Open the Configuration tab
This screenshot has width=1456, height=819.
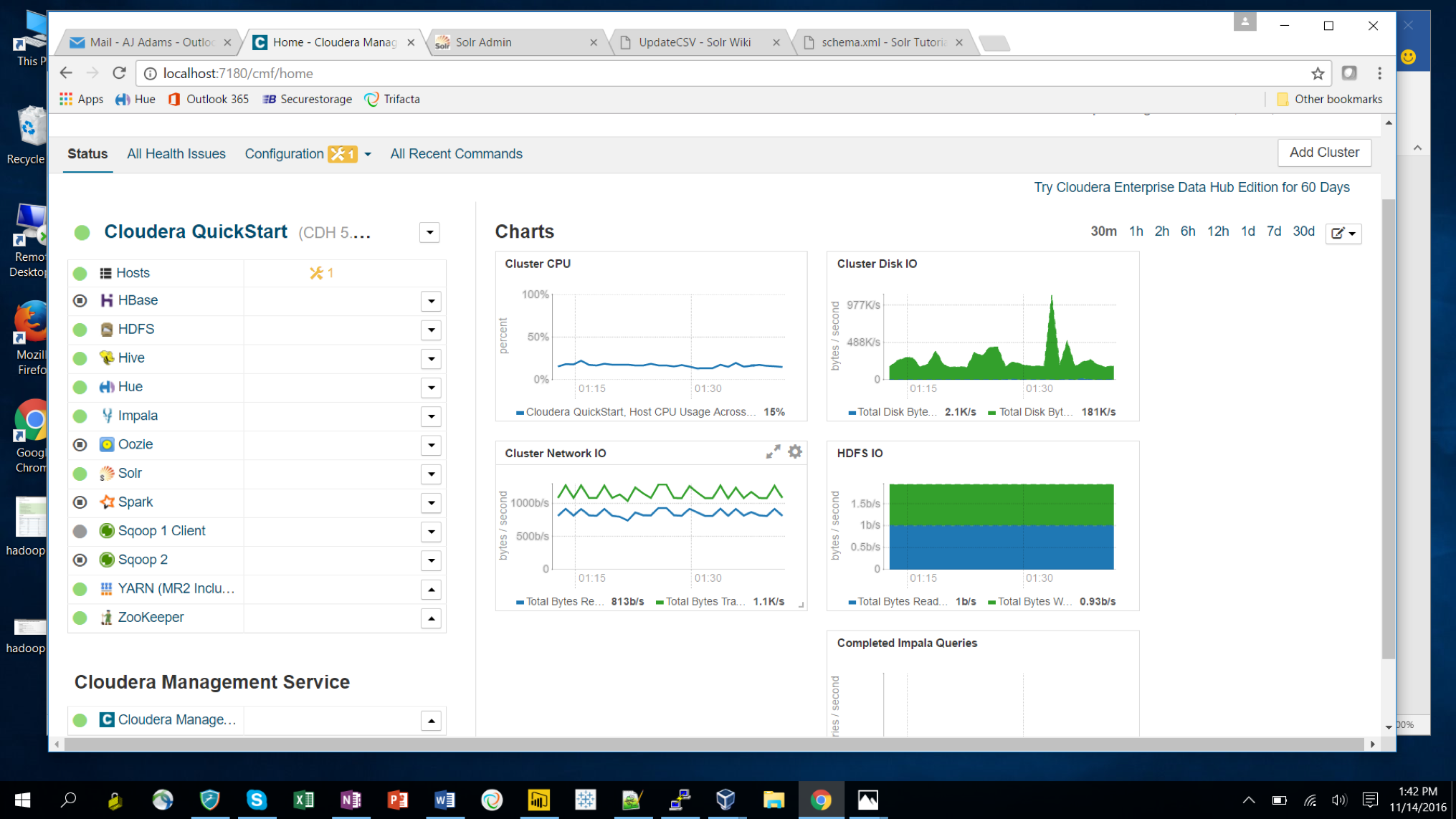(285, 153)
